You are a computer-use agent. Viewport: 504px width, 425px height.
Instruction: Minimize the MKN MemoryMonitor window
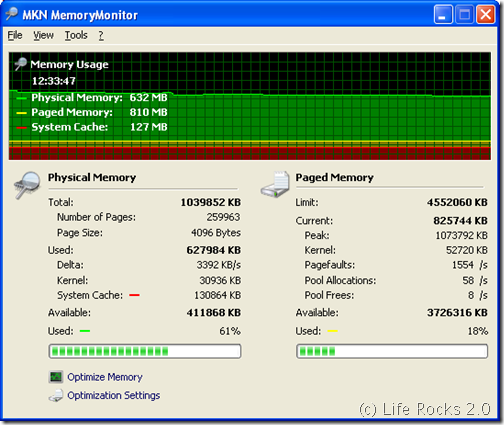pyautogui.click(x=443, y=15)
